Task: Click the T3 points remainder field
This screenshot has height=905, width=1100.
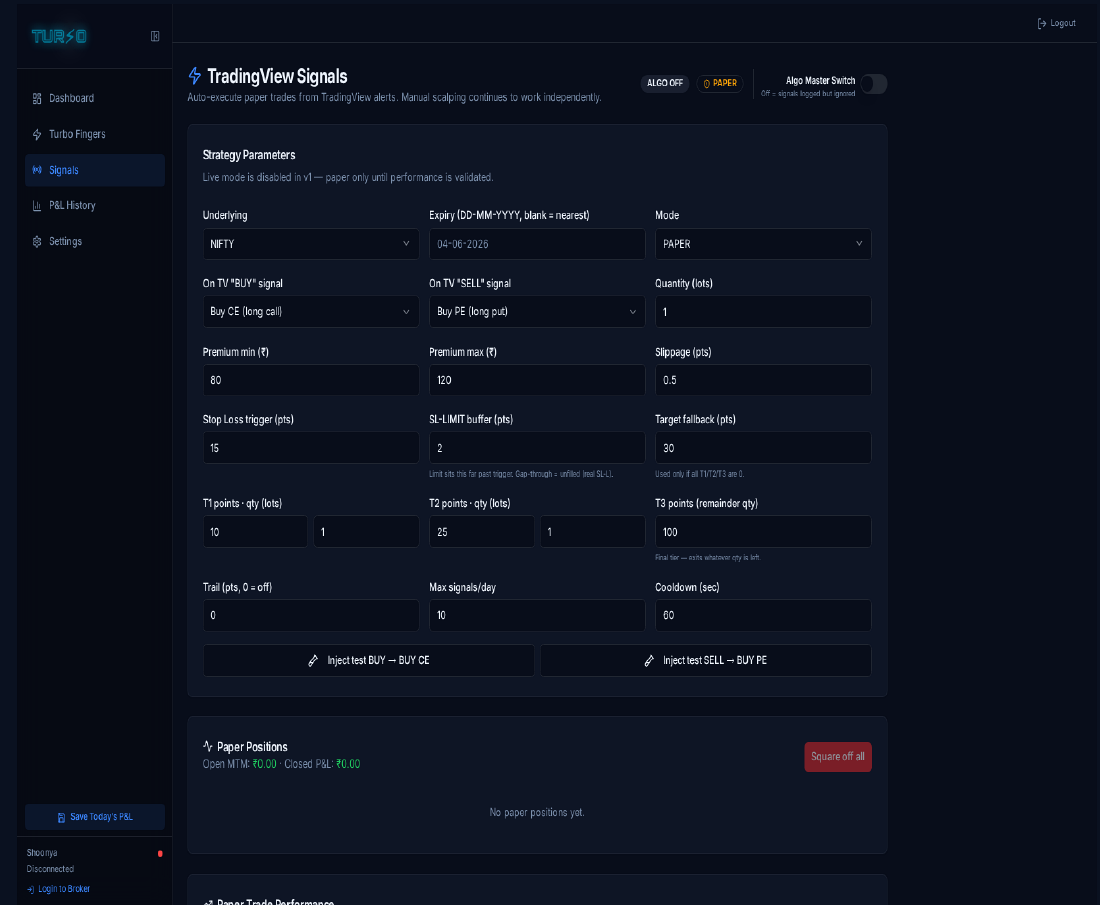Action: click(x=763, y=532)
